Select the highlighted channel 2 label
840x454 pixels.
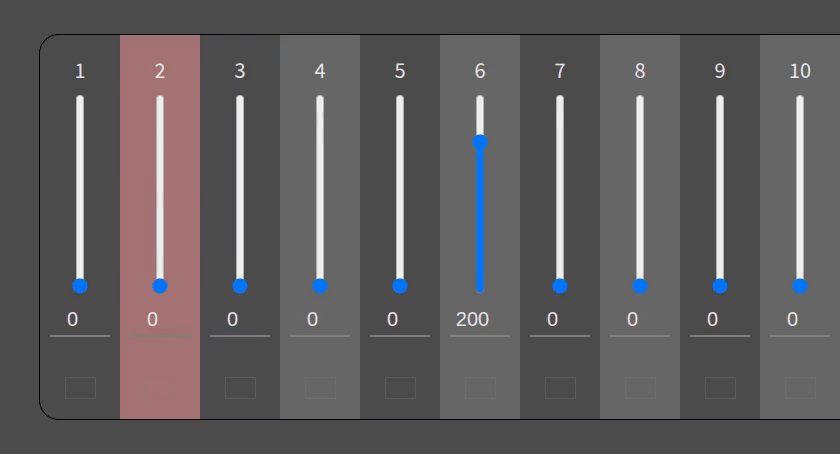tap(160, 71)
